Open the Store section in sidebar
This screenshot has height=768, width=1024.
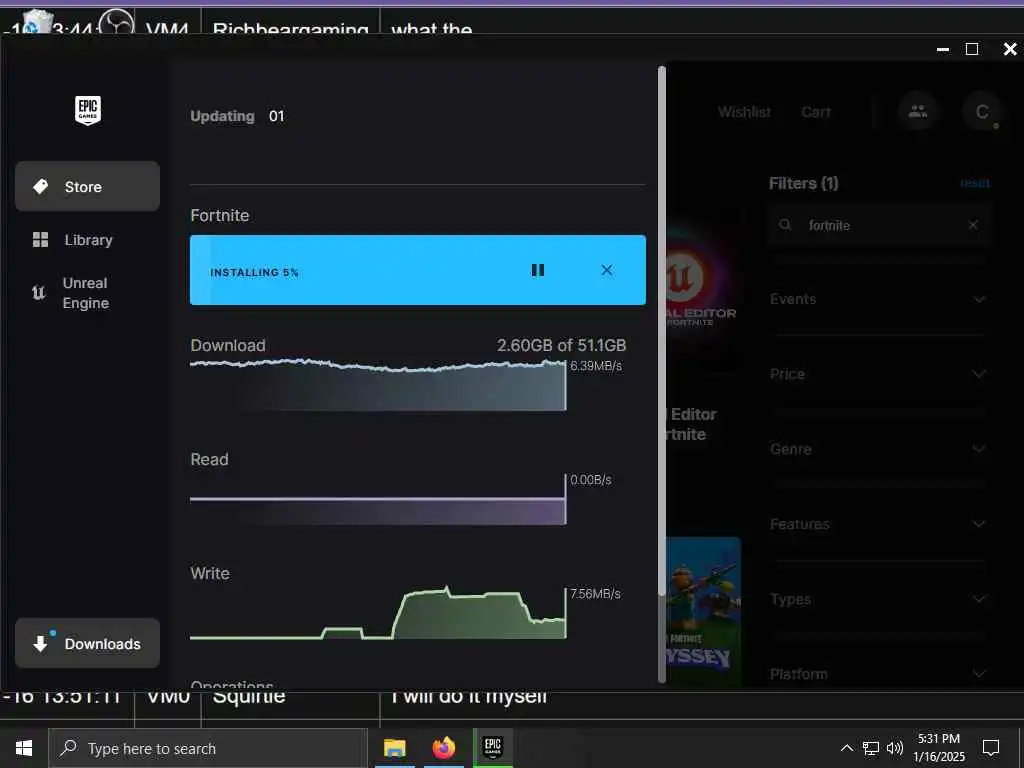(88, 187)
